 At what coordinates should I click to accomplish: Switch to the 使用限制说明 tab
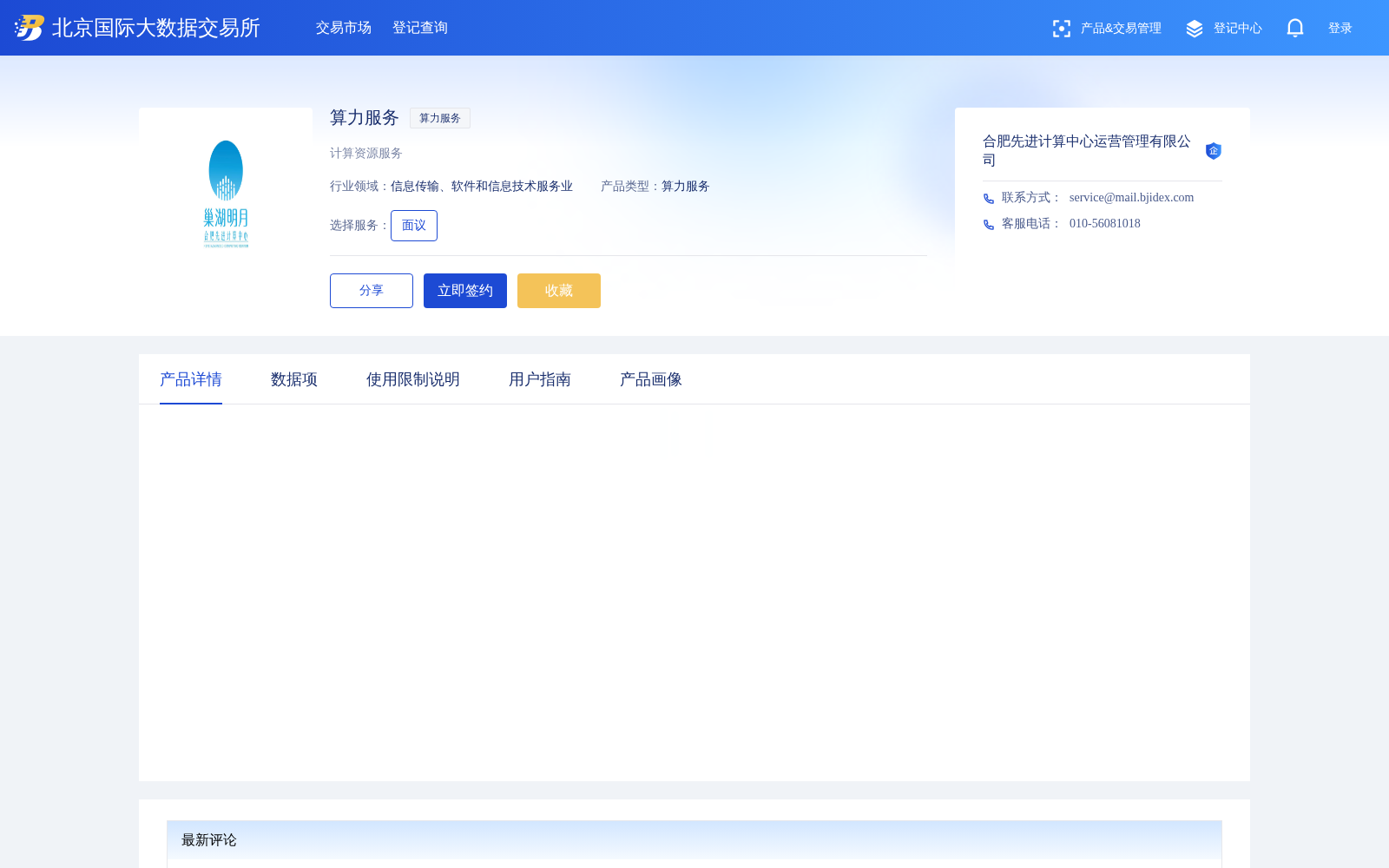tap(413, 379)
